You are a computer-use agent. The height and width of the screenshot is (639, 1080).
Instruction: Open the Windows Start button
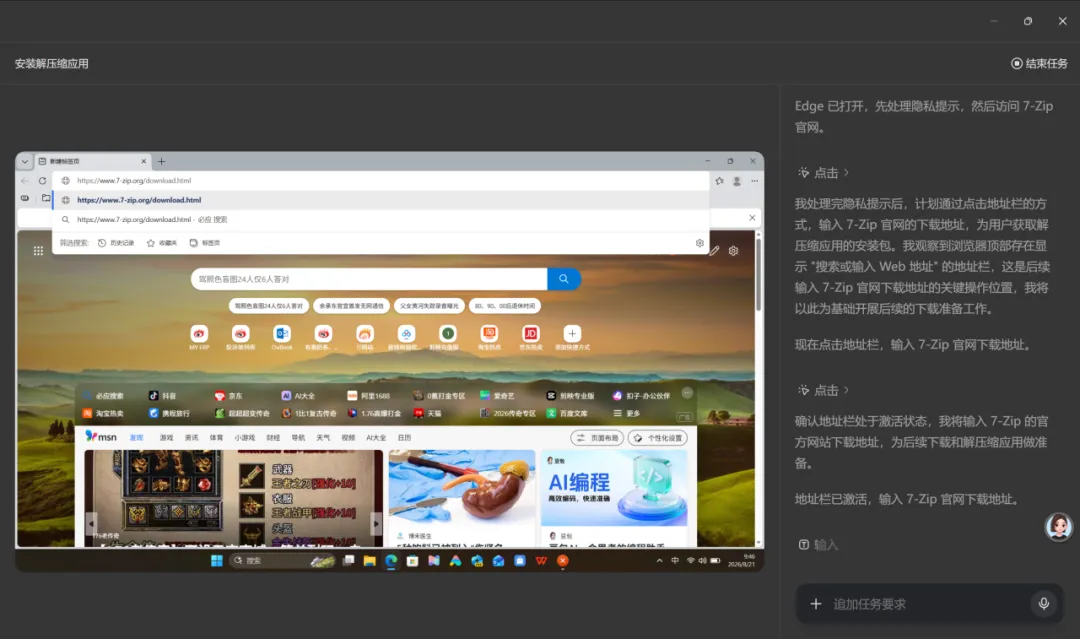[216, 561]
